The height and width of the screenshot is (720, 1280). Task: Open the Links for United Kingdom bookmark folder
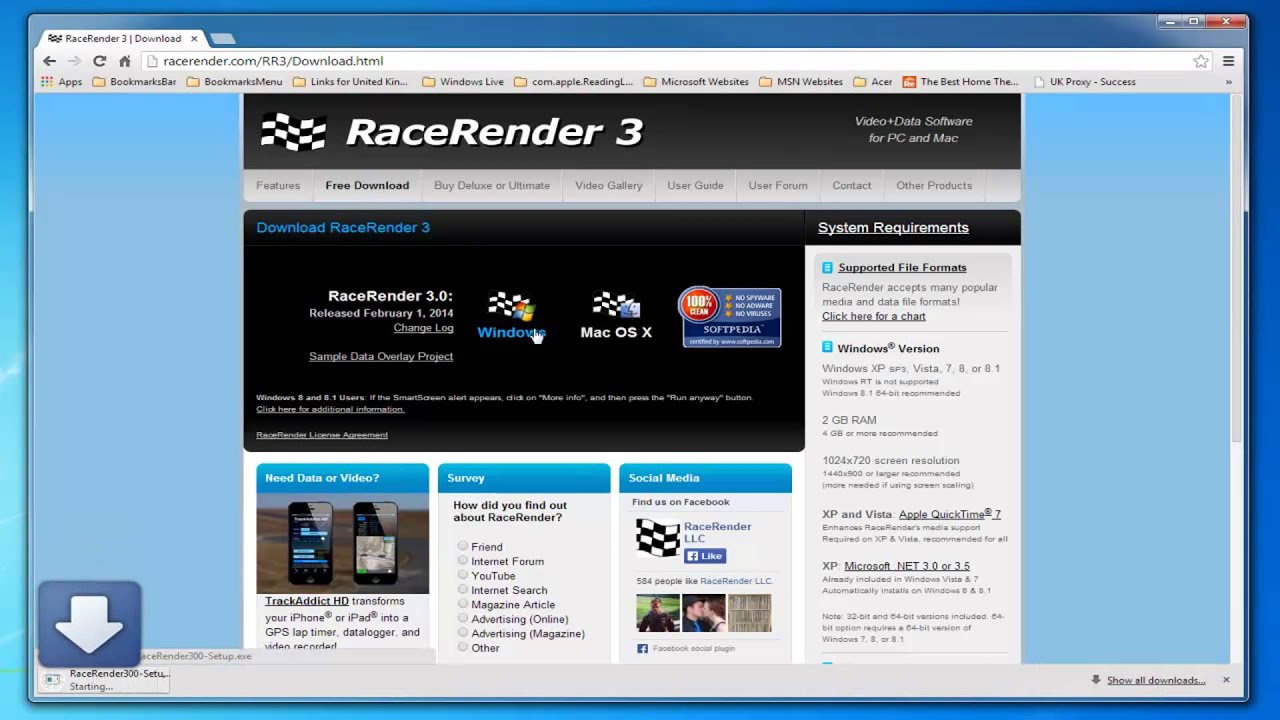click(x=350, y=82)
